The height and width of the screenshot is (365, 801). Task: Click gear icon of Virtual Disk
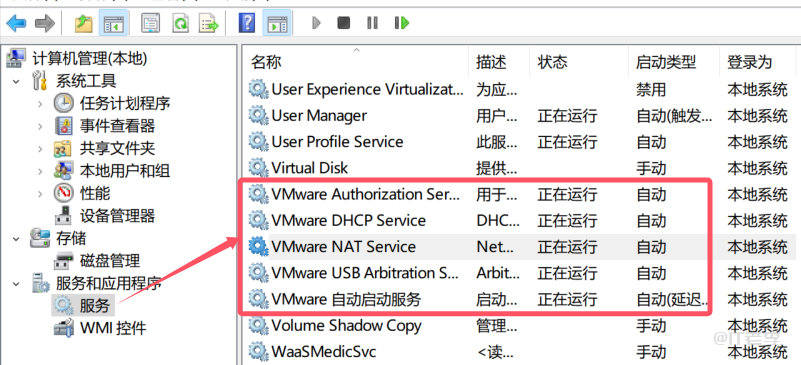click(258, 168)
